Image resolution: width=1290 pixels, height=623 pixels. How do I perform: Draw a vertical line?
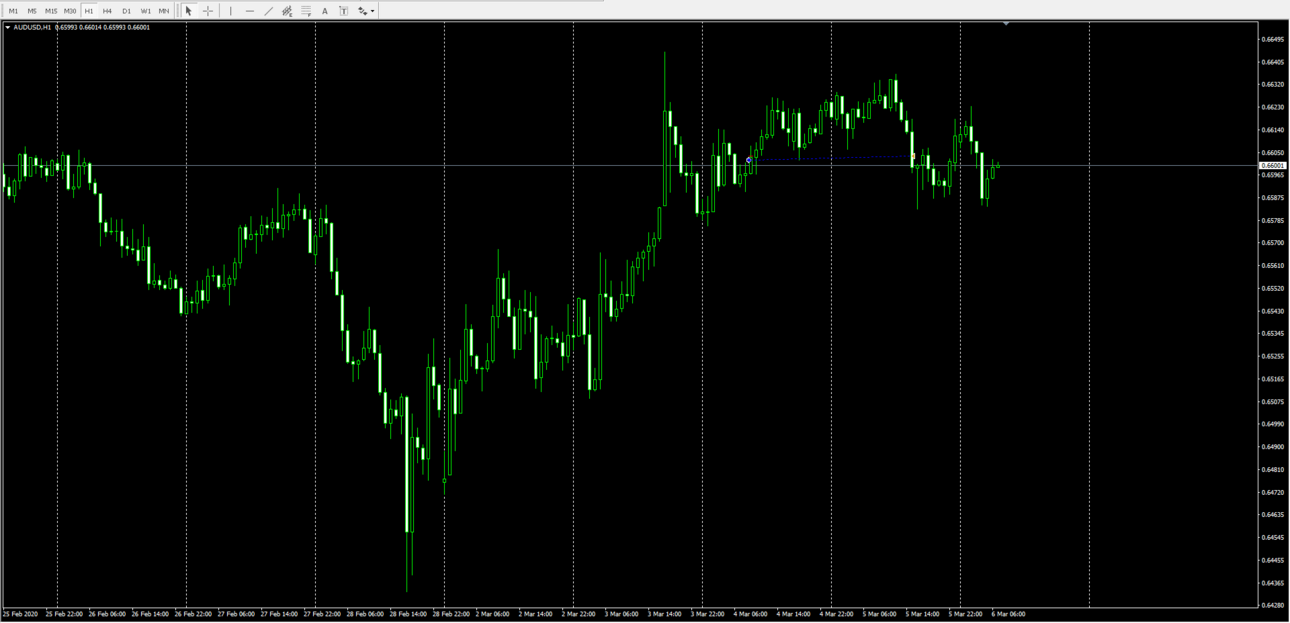click(231, 11)
